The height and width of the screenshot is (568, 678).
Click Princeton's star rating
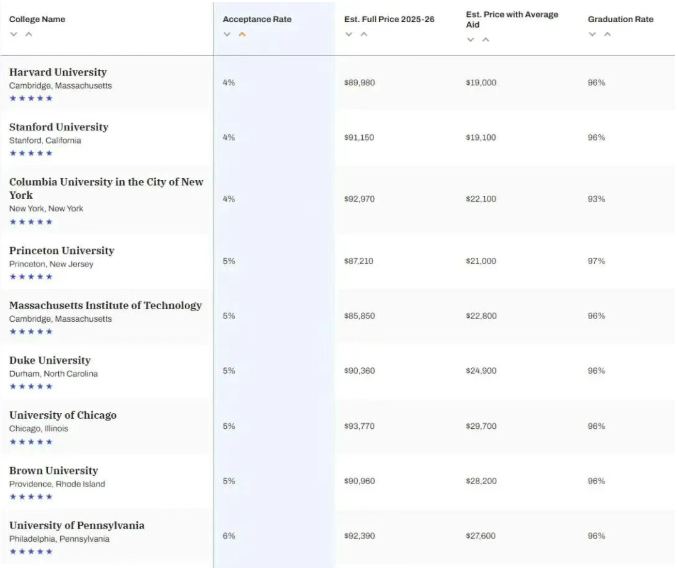[31, 277]
